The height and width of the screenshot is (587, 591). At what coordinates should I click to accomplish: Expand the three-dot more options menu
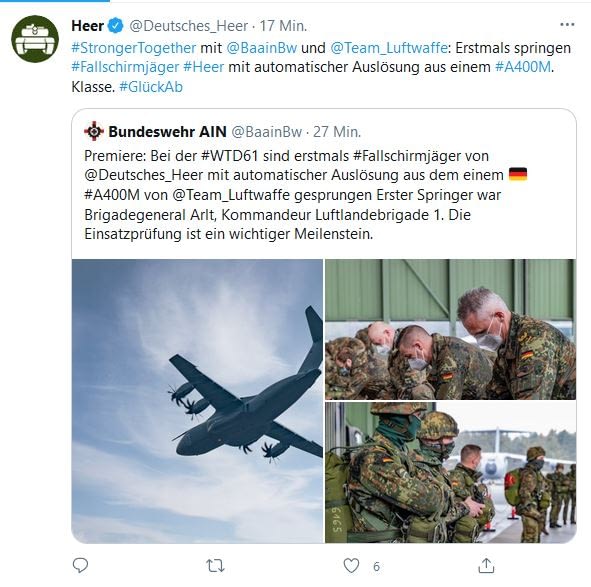point(567,25)
